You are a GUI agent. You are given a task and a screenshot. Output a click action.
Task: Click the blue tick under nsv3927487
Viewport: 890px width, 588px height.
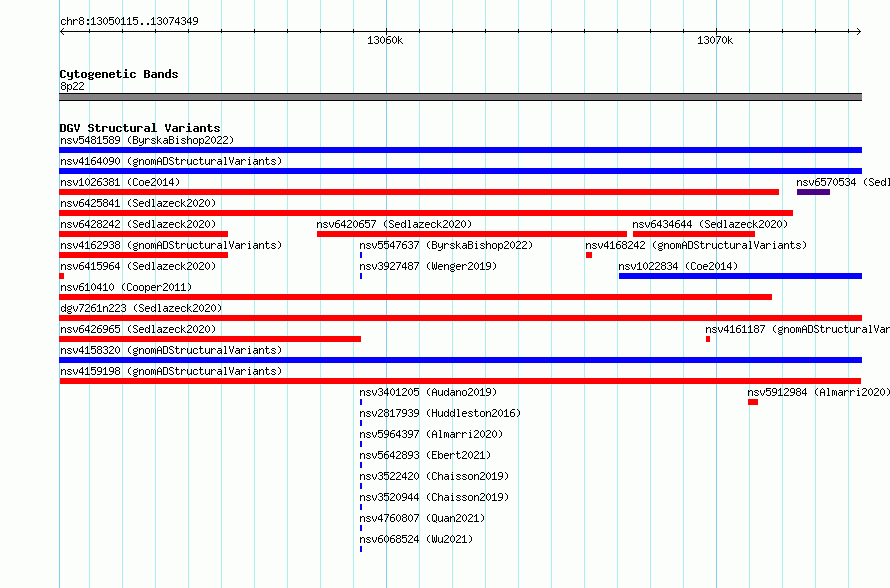coord(361,276)
